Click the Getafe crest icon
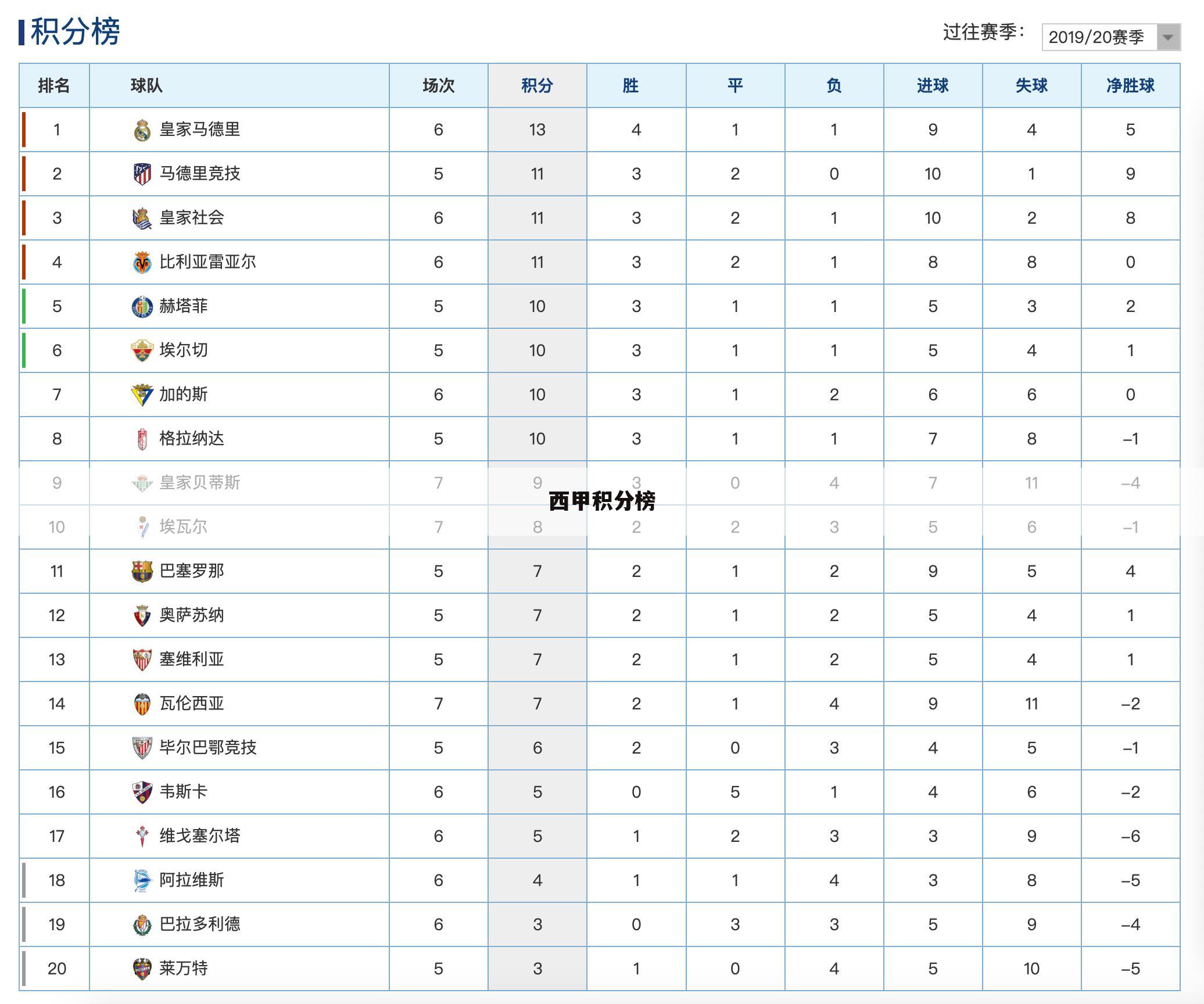Screen dimensions: 1204x1004 pos(142,306)
